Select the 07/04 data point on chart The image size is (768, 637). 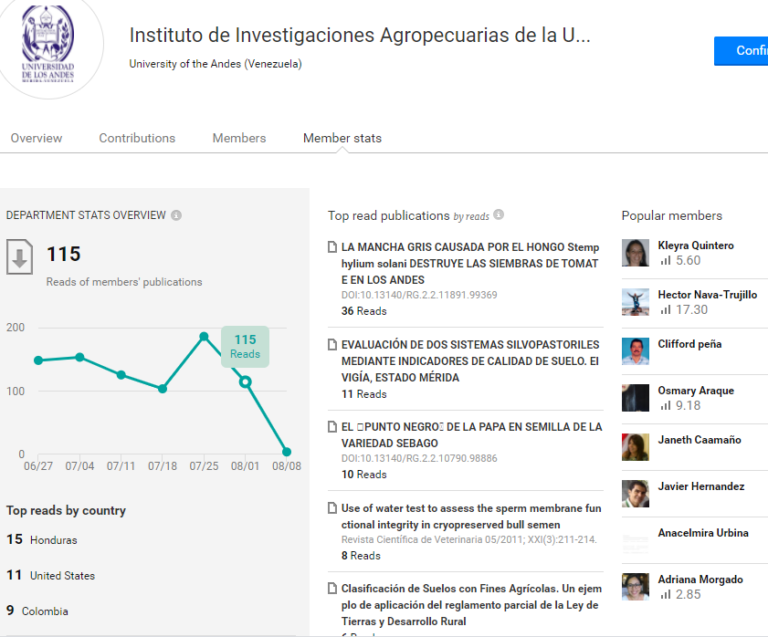[x=80, y=357]
